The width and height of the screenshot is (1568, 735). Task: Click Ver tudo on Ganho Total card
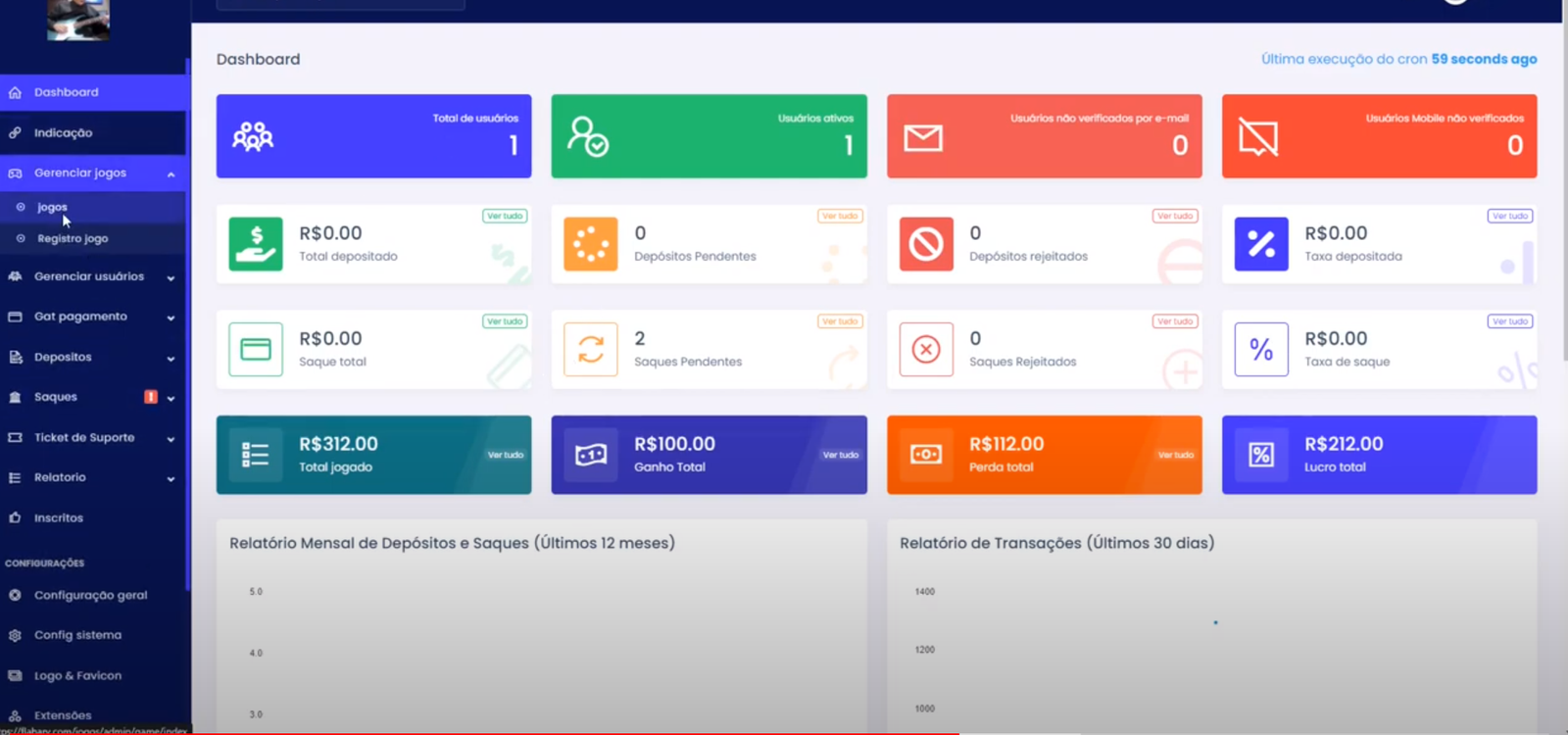coord(840,455)
